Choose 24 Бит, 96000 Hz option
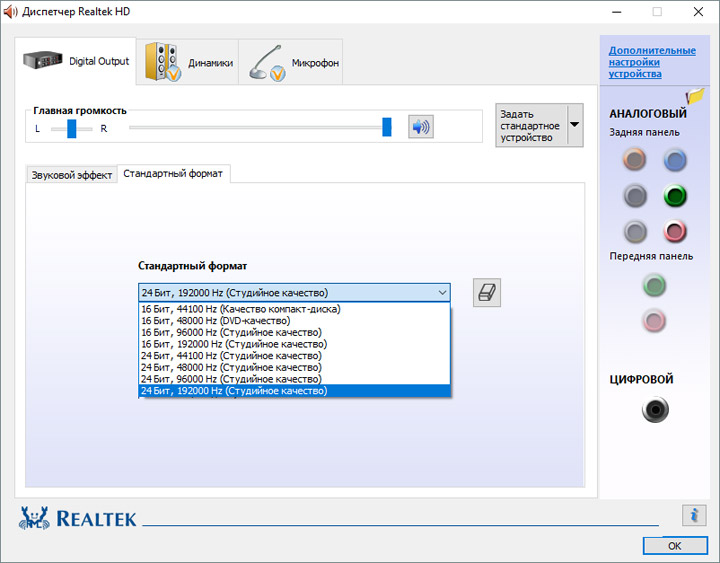Image resolution: width=720 pixels, height=563 pixels. [x=294, y=379]
